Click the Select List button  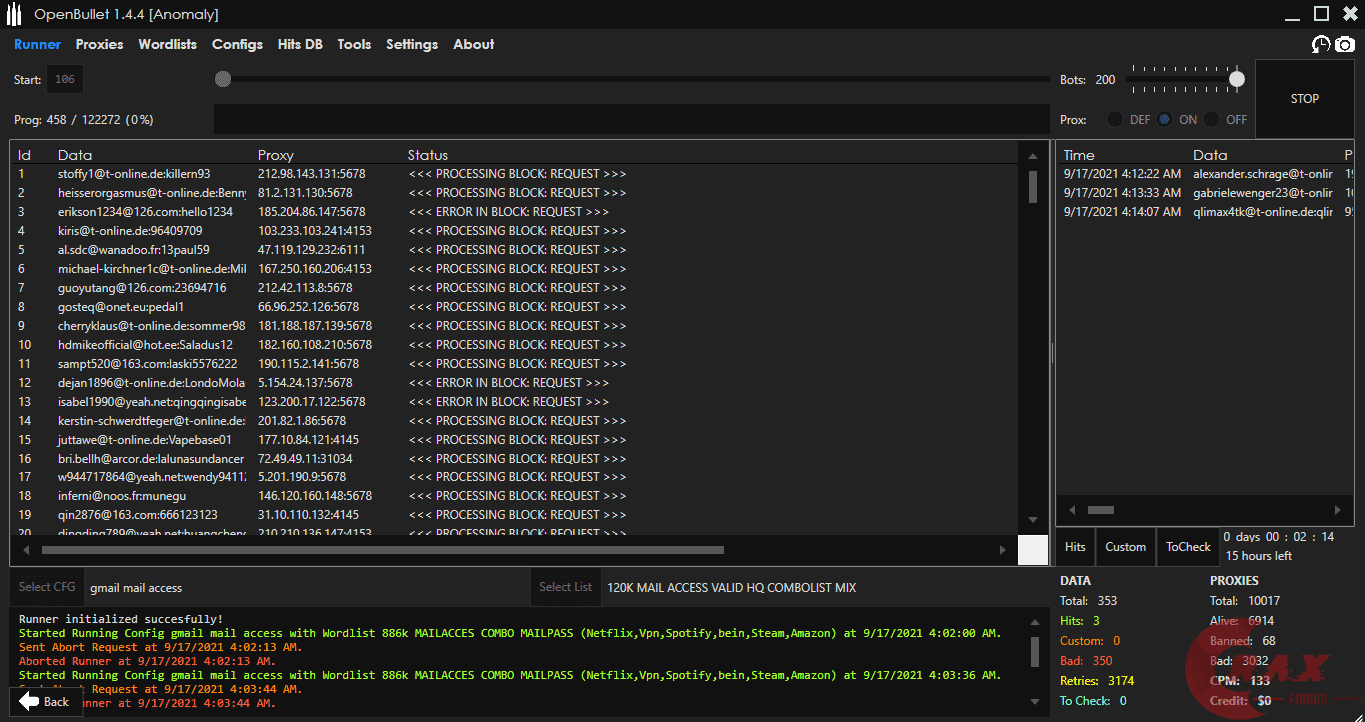tap(565, 587)
